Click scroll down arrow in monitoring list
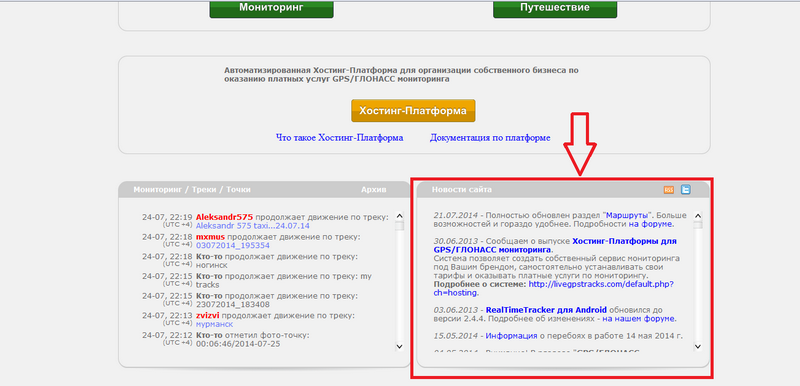 (399, 346)
